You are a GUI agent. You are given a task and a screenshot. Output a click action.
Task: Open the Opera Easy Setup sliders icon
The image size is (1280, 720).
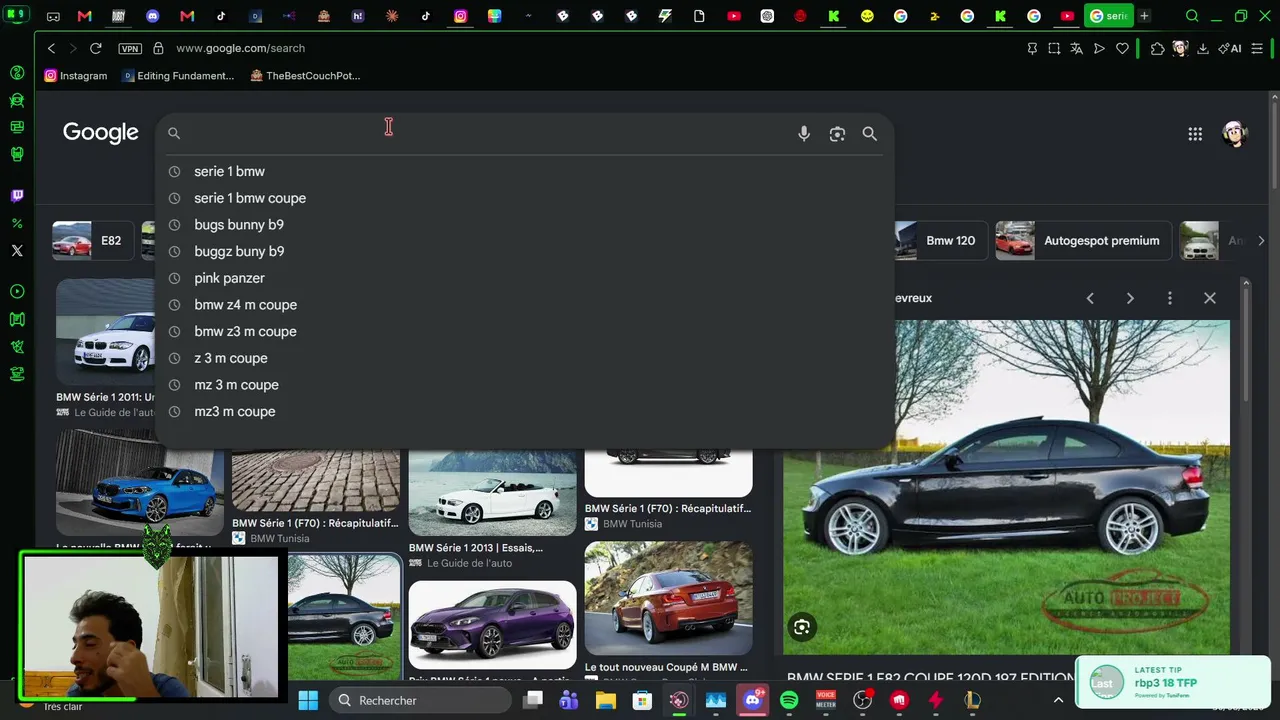[x=1257, y=48]
